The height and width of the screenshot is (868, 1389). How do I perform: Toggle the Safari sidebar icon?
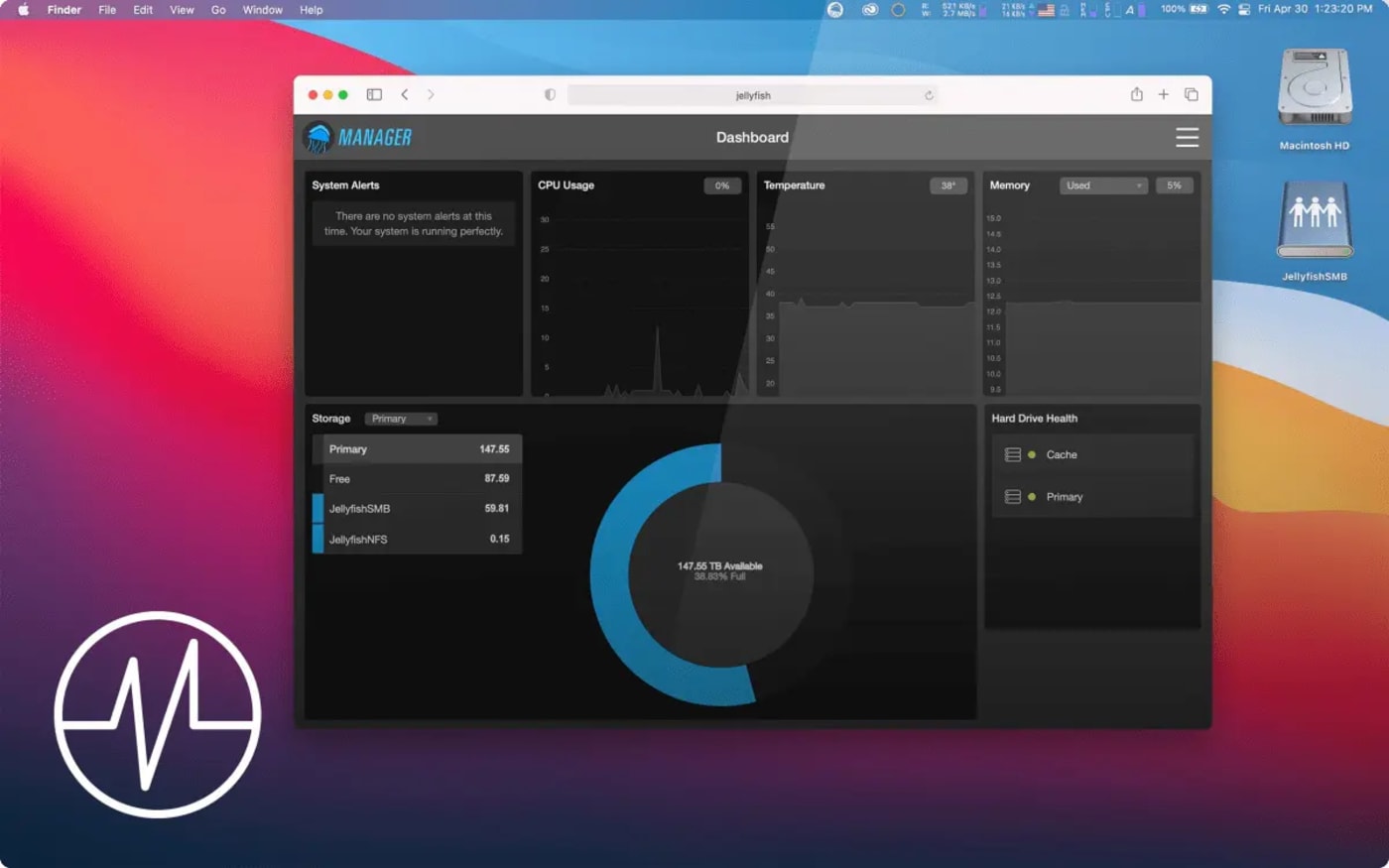(374, 94)
